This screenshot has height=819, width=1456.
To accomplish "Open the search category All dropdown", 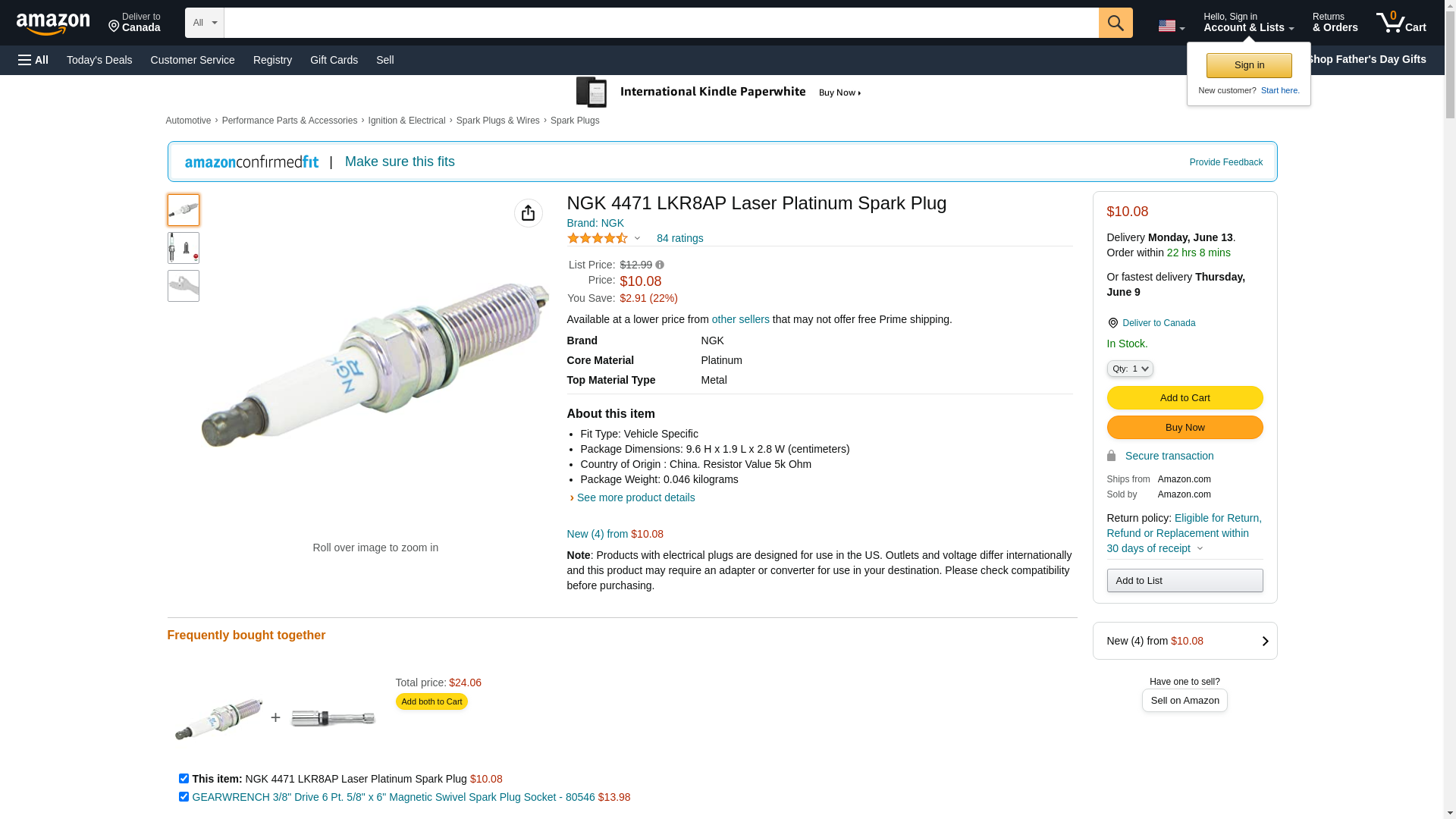I will click(204, 23).
